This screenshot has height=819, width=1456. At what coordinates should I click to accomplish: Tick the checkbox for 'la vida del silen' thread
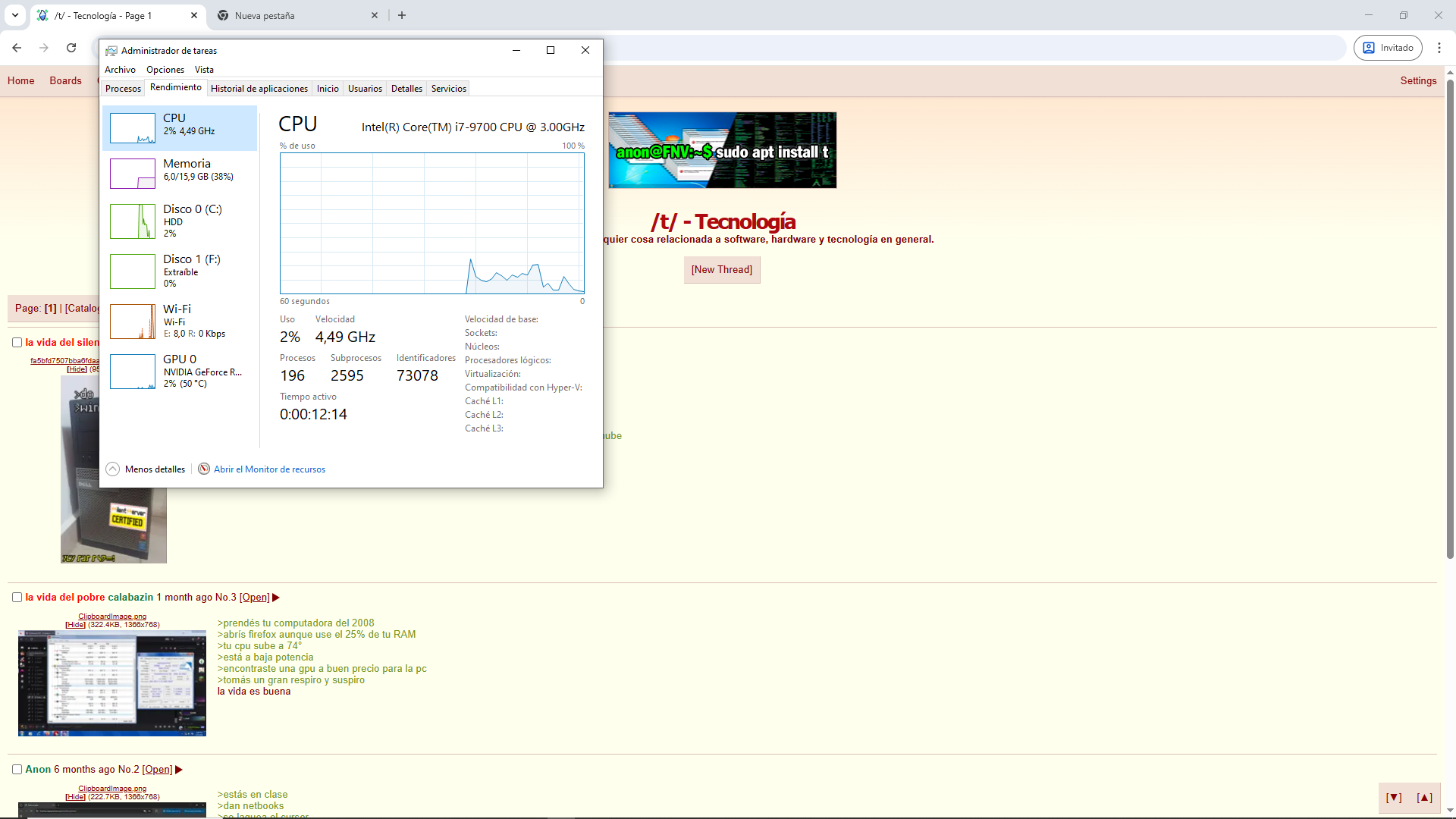tap(17, 343)
